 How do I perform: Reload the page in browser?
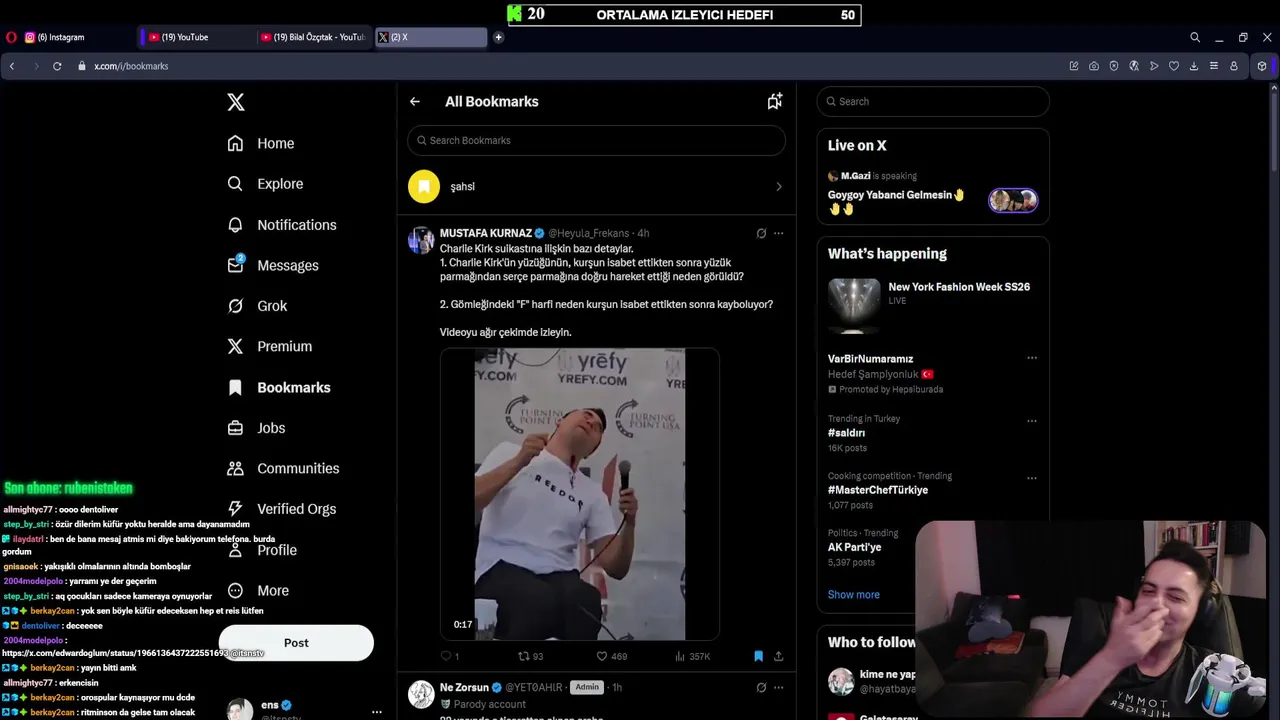click(57, 66)
